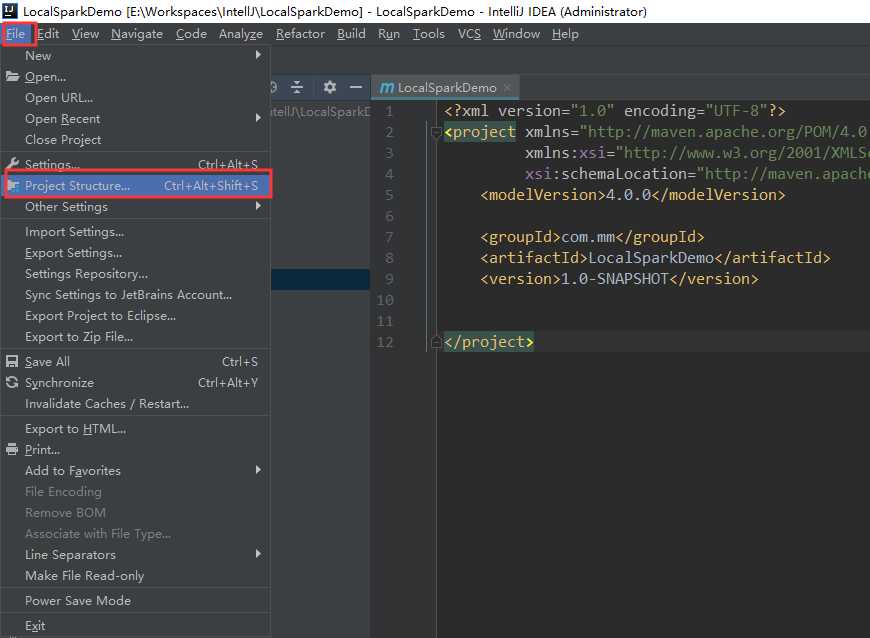
Task: Click the Maven 'm' icon on the editor tab
Action: pyautogui.click(x=387, y=88)
